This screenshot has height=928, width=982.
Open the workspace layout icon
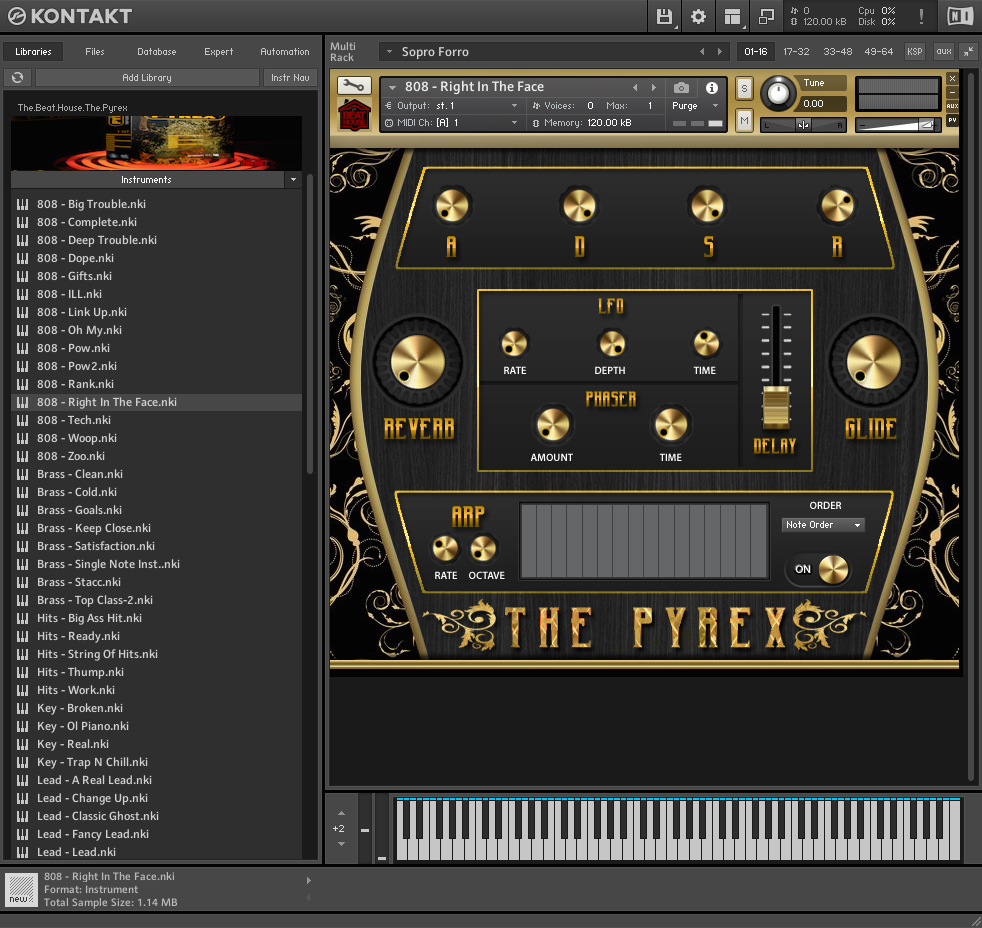click(732, 16)
